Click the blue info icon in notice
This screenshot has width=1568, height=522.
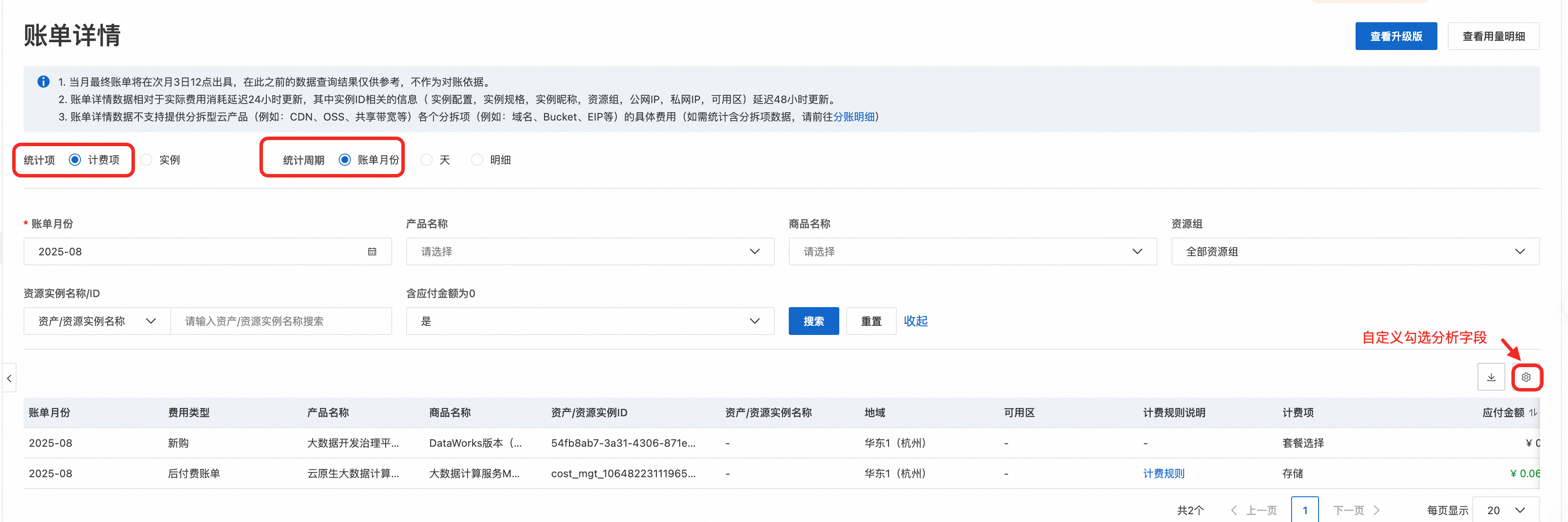43,81
